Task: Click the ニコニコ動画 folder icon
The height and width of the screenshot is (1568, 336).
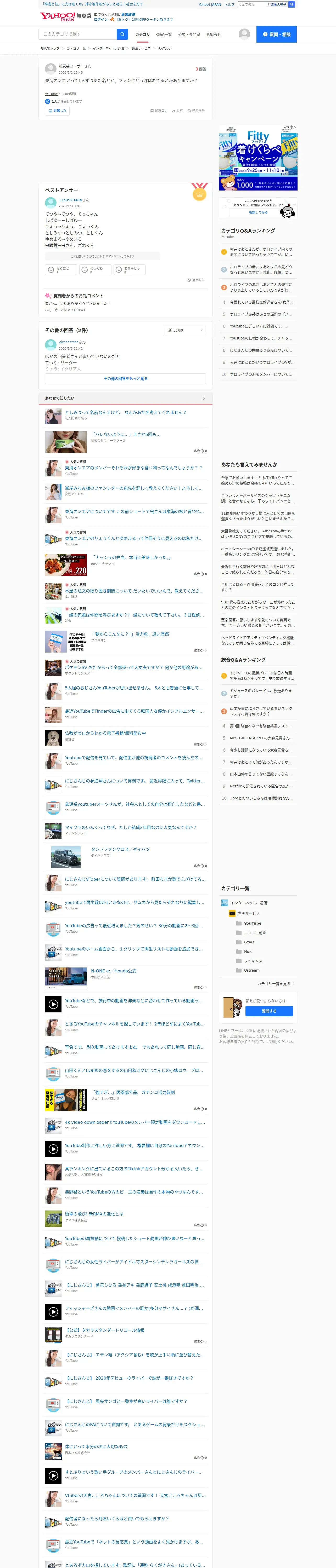Action: coord(239,932)
